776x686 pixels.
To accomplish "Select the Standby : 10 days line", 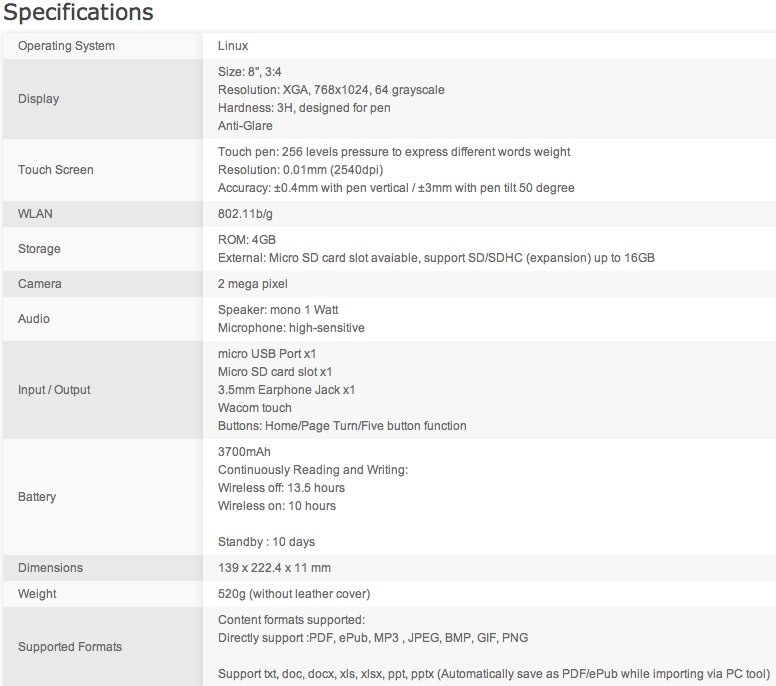I will pyautogui.click(x=266, y=542).
